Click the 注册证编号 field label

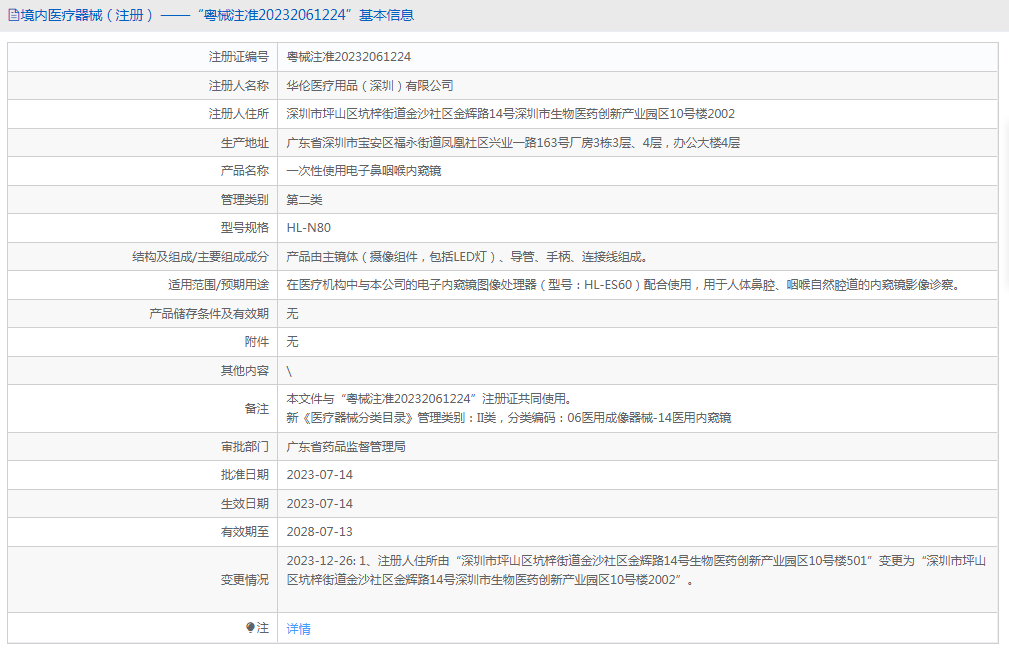click(x=239, y=57)
